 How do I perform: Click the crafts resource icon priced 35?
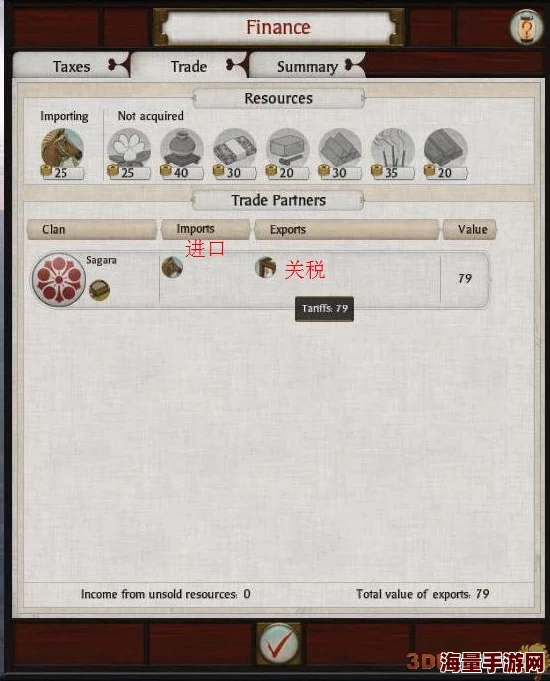(x=393, y=149)
